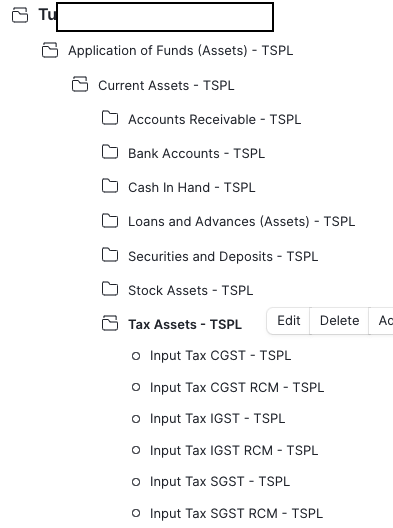Select Input Tax CGST - TSPL account
The height and width of the screenshot is (528, 393).
click(220, 356)
